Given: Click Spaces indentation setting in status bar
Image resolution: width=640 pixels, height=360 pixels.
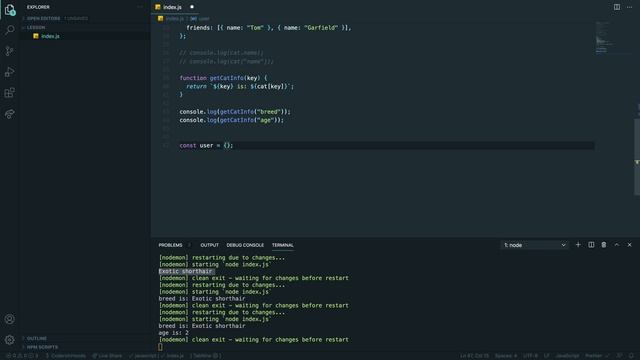Looking at the screenshot, I should pos(506,356).
